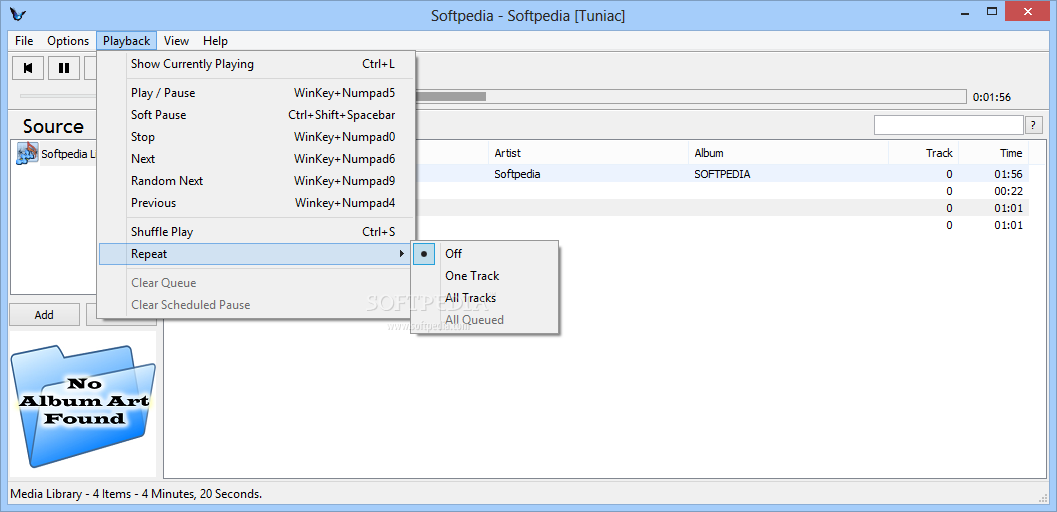Open the Help menu
1057x512 pixels.
(x=215, y=41)
